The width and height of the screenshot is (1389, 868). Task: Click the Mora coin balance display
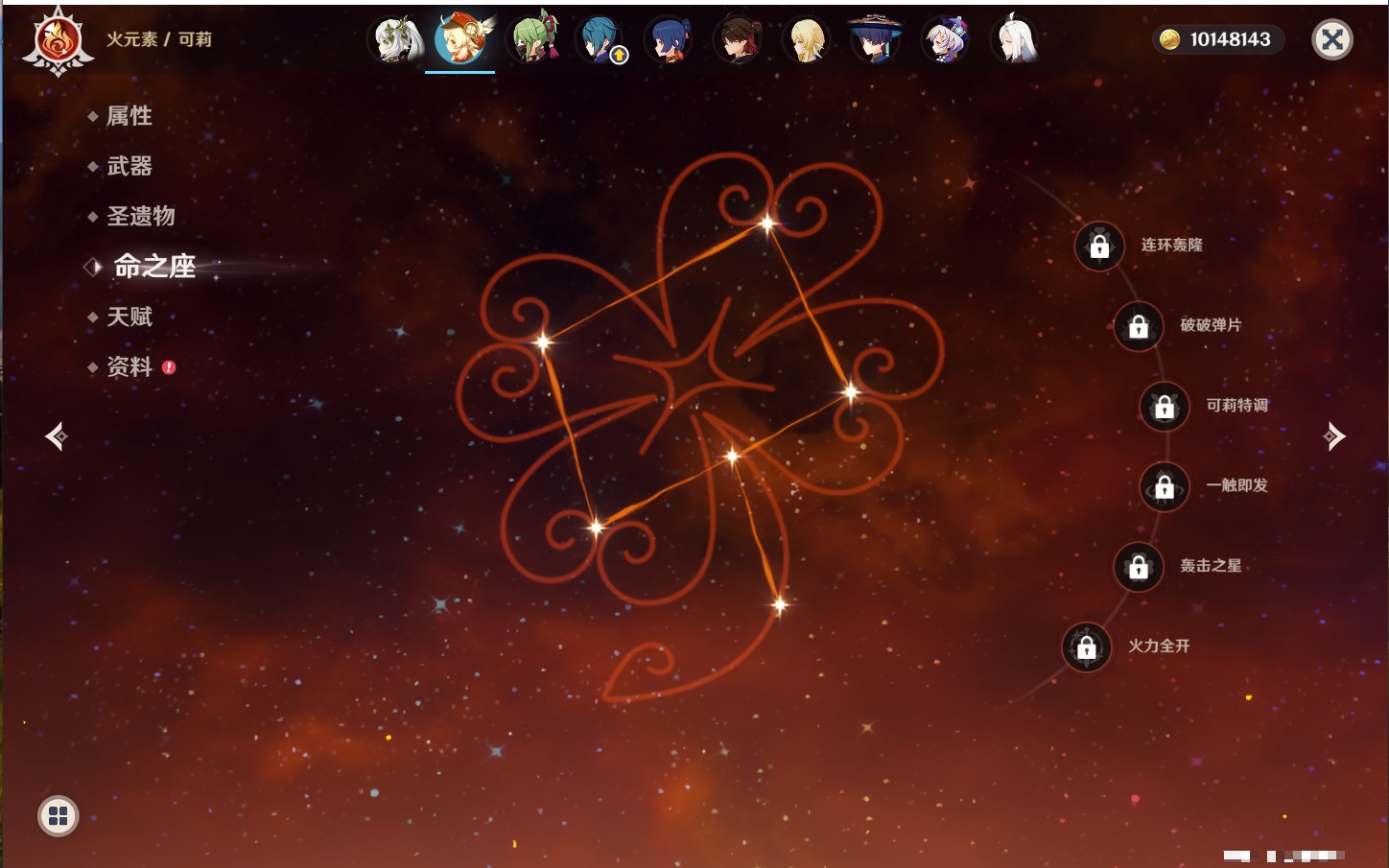1216,39
